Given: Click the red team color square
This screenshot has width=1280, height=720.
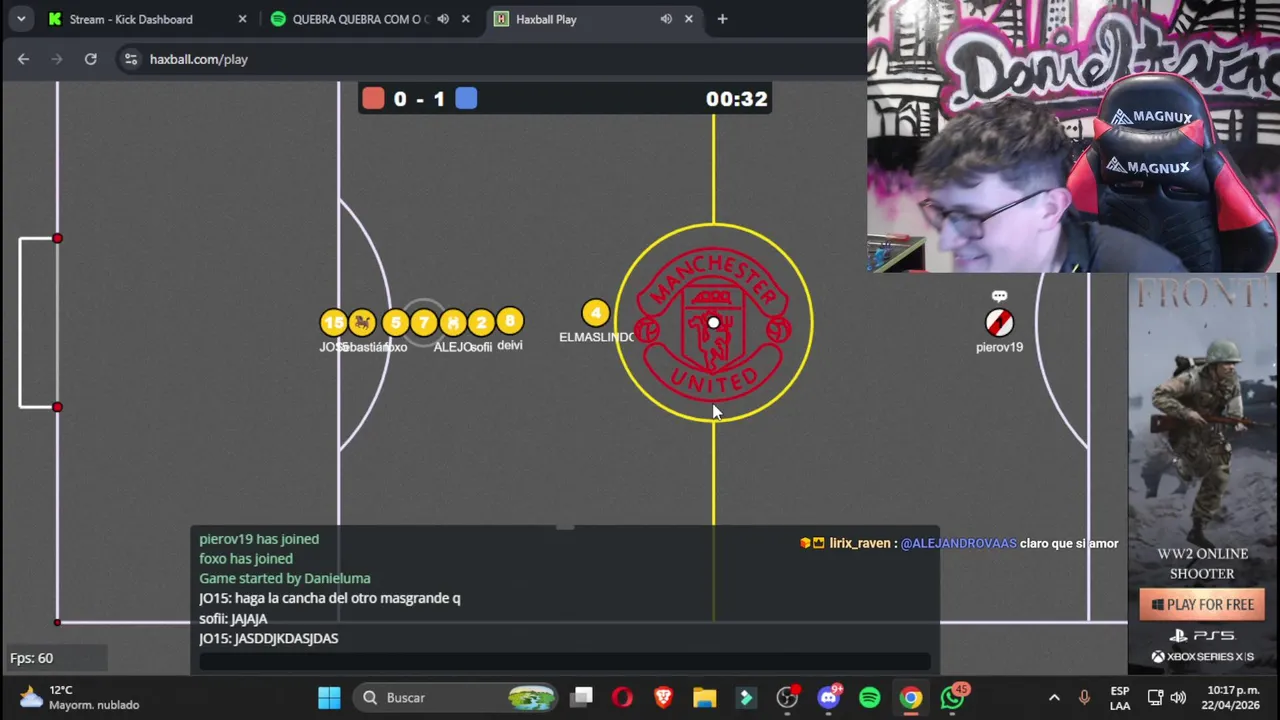Looking at the screenshot, I should tap(373, 98).
